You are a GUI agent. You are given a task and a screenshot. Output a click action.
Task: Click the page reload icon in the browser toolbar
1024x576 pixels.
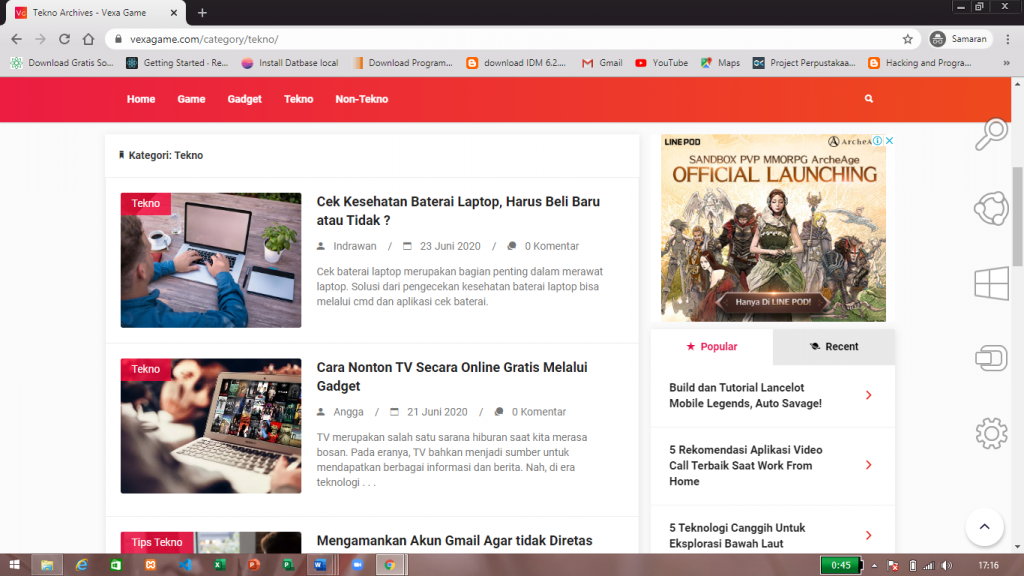coord(63,38)
